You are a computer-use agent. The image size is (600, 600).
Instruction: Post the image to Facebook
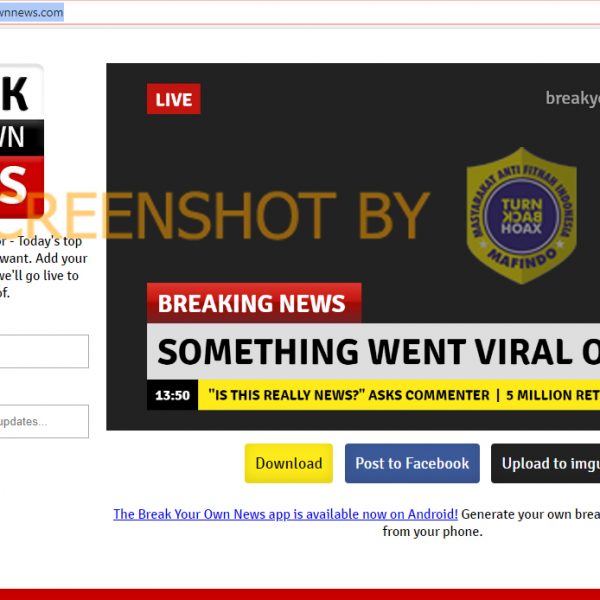tap(412, 463)
